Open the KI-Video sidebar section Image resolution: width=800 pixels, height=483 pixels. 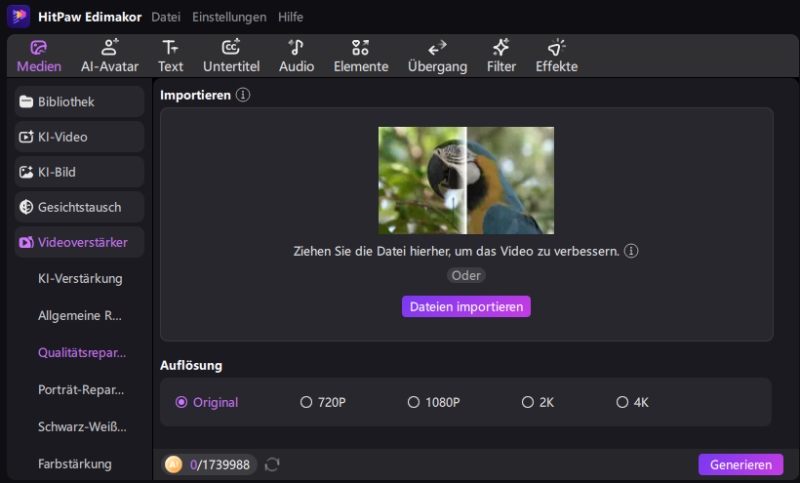tap(79, 137)
